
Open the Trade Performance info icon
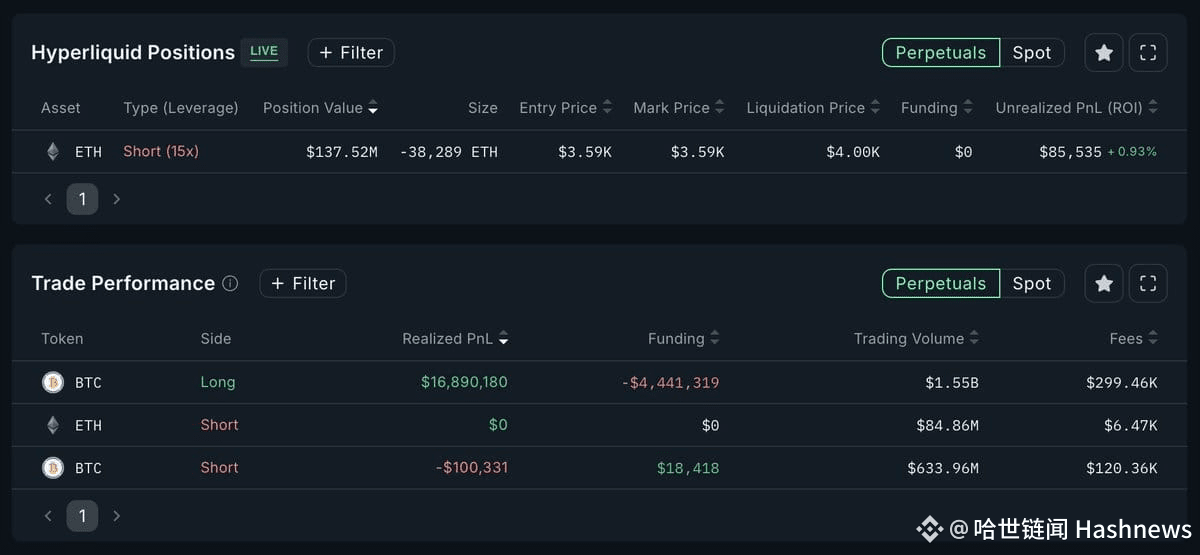tap(230, 284)
